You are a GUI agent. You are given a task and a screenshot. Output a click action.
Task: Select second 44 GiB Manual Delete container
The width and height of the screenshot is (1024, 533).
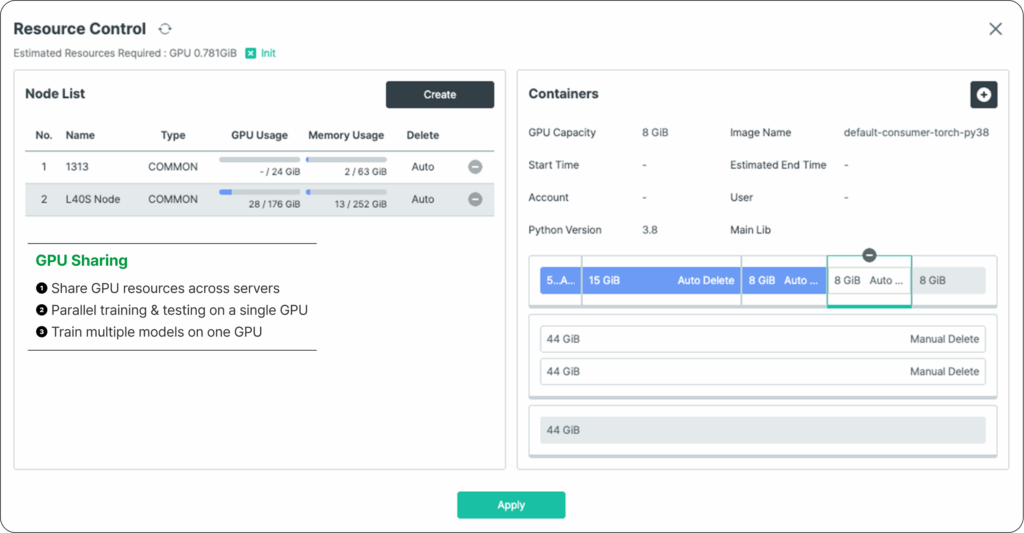click(762, 371)
